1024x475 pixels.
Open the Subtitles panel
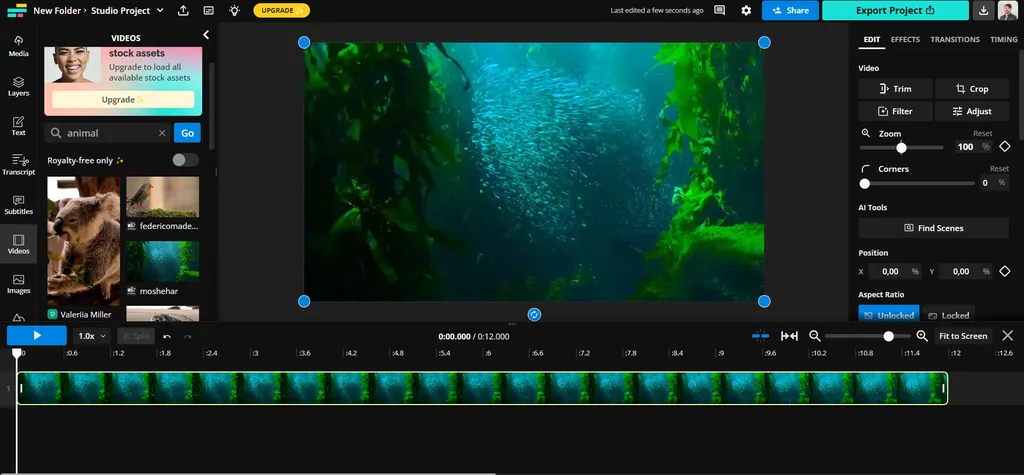18,205
